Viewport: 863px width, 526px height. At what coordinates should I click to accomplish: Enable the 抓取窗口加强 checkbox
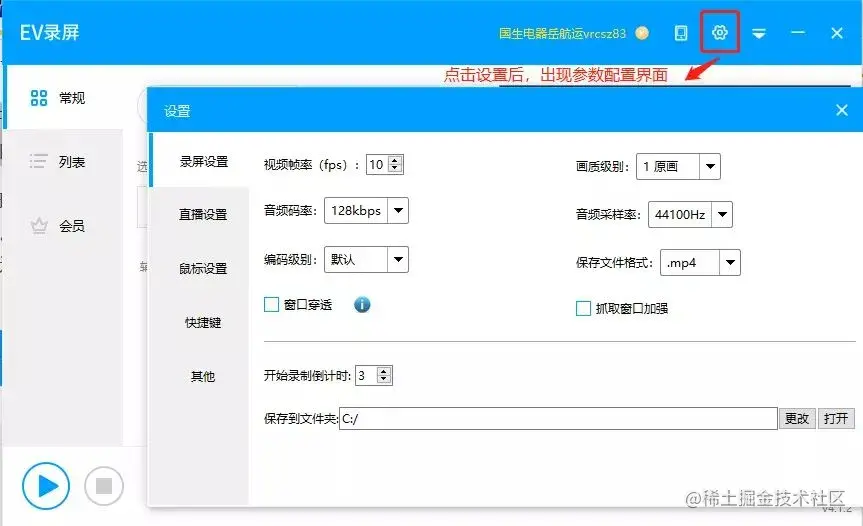pos(583,308)
